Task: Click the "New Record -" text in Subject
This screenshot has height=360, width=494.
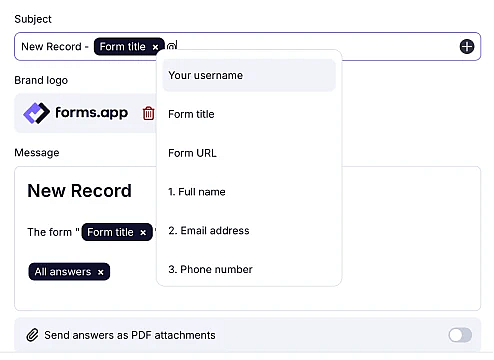Action: [x=55, y=47]
